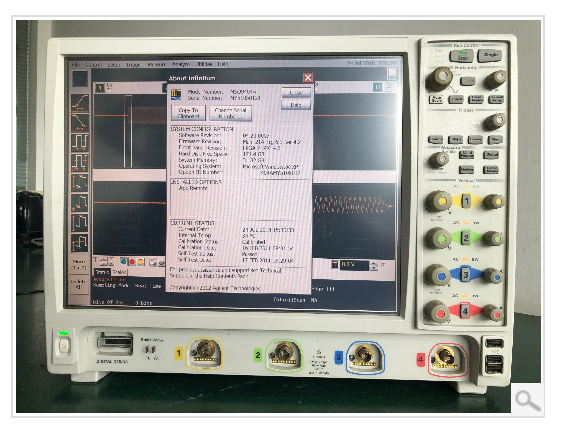Click the trigger T icon beside level field
The height and width of the screenshot is (426, 562).
tap(335, 265)
